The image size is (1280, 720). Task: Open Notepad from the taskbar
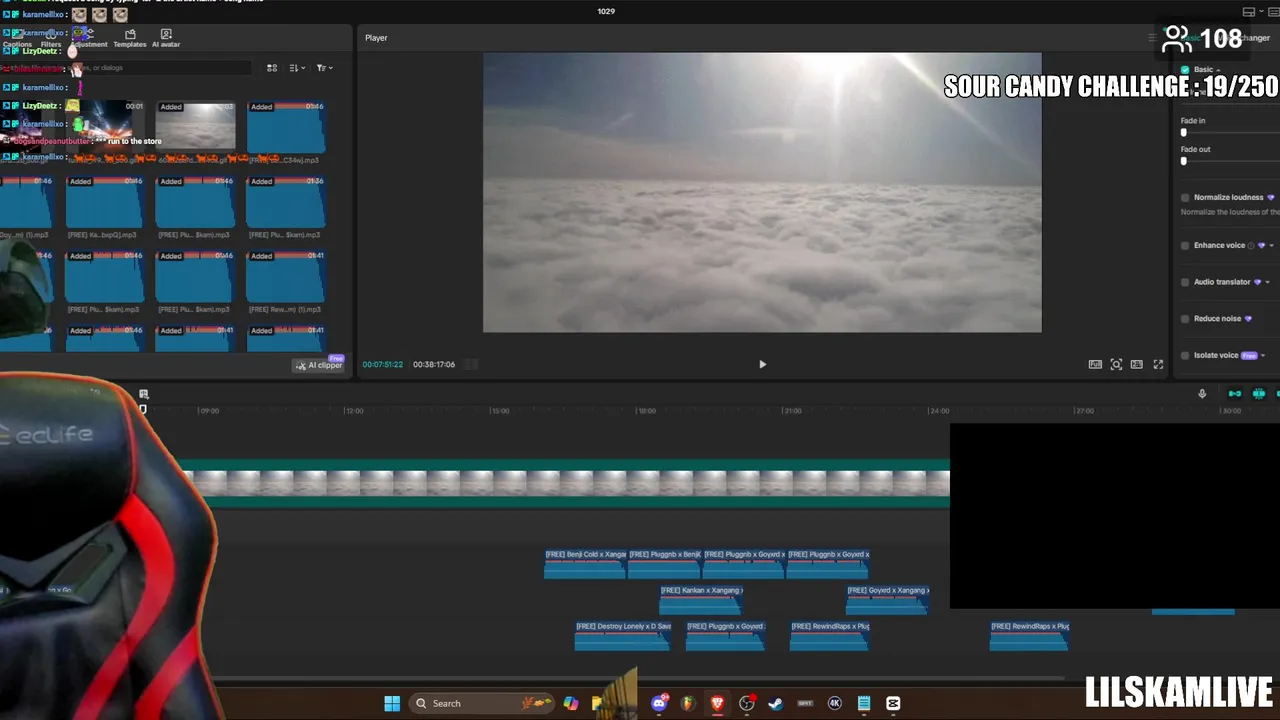tap(864, 703)
